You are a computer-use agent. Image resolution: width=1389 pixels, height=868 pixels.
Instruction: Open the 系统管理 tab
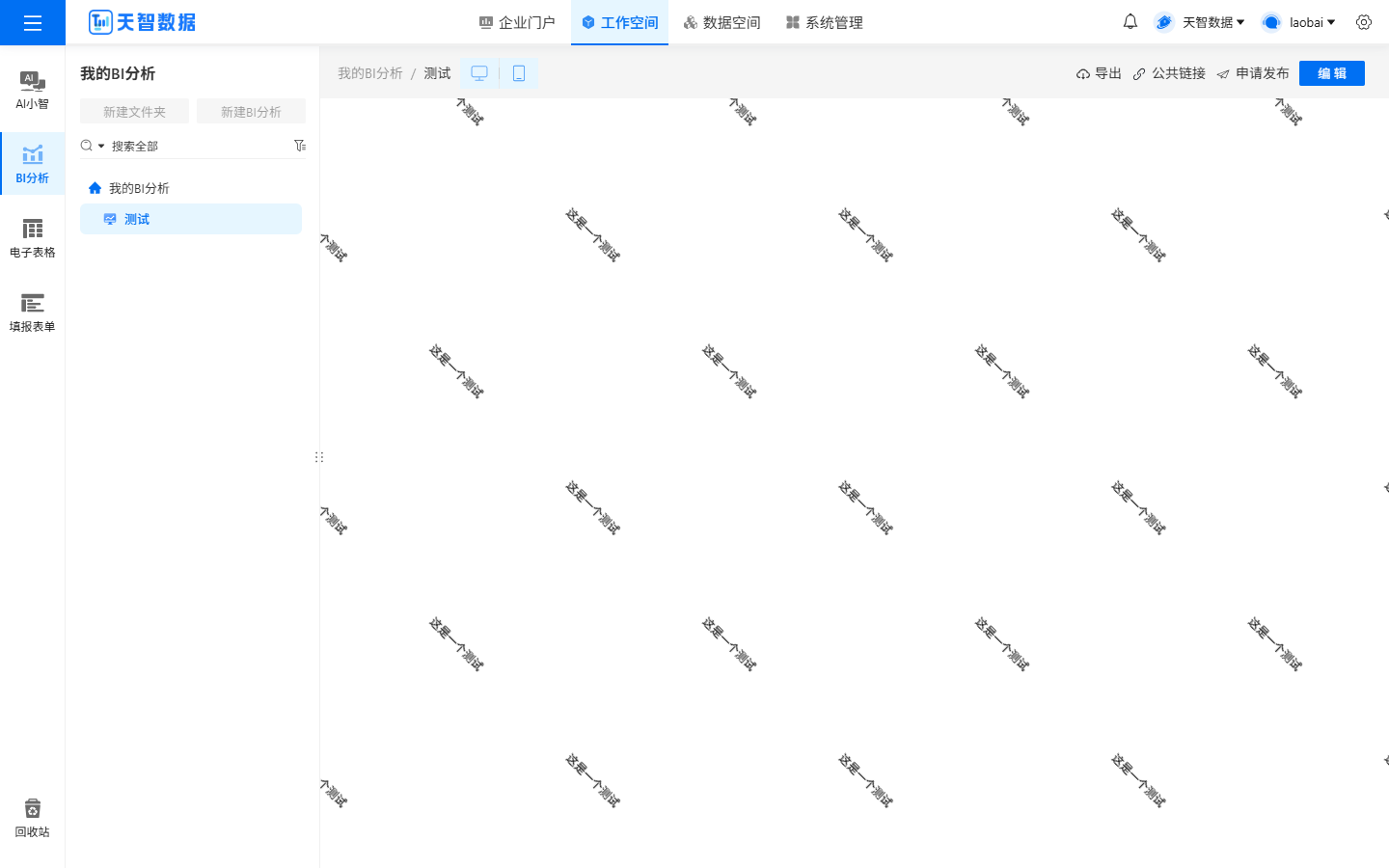click(x=825, y=22)
